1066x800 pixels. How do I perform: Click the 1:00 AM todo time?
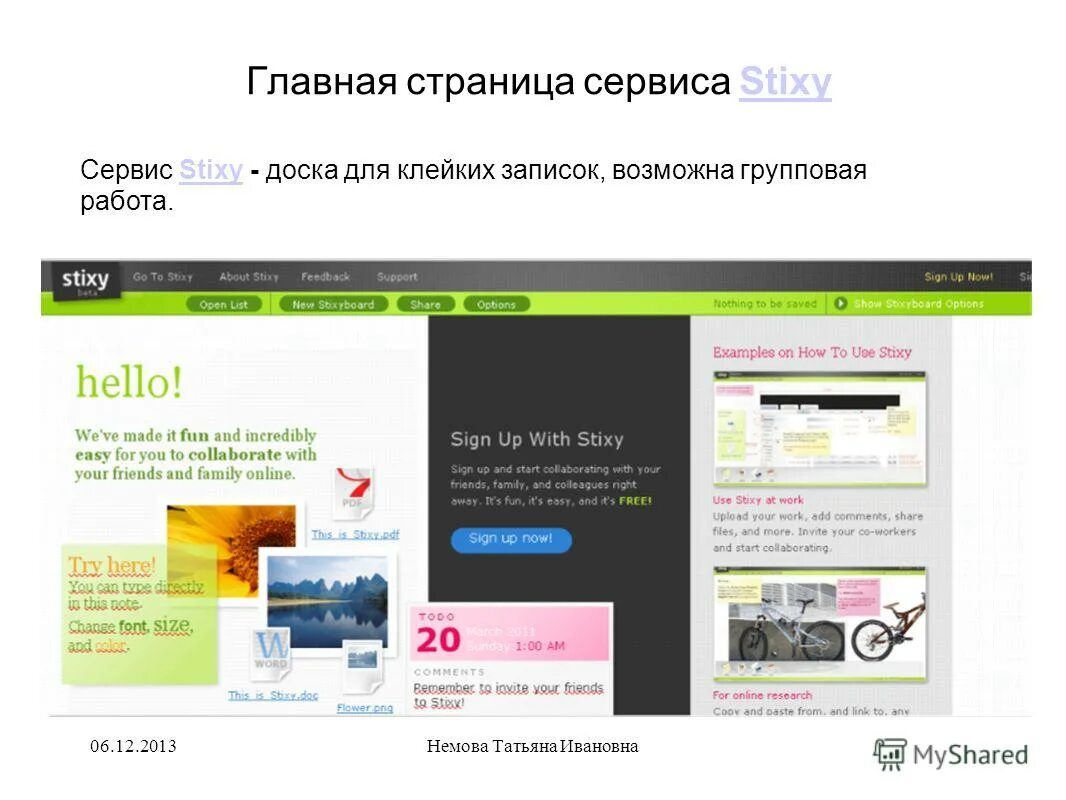click(x=540, y=646)
